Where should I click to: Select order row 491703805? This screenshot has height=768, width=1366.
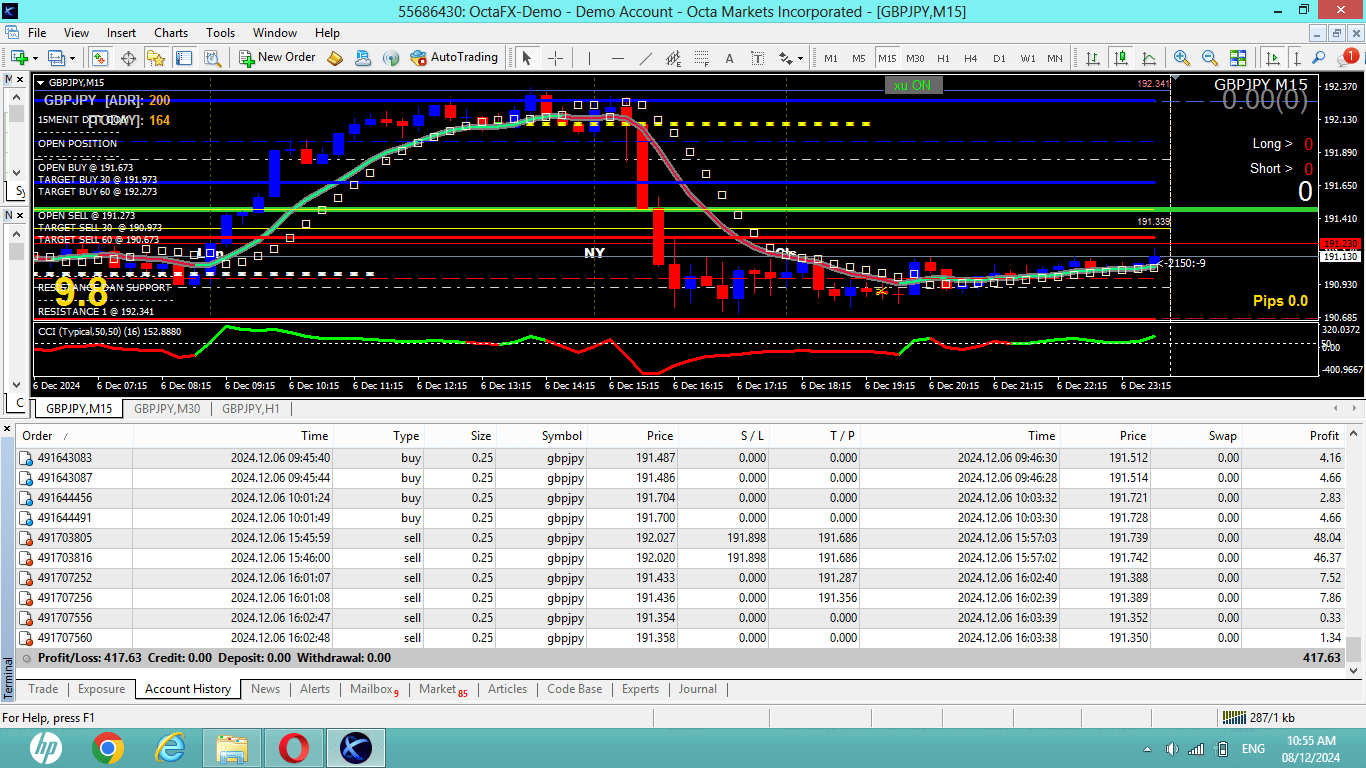click(680, 538)
